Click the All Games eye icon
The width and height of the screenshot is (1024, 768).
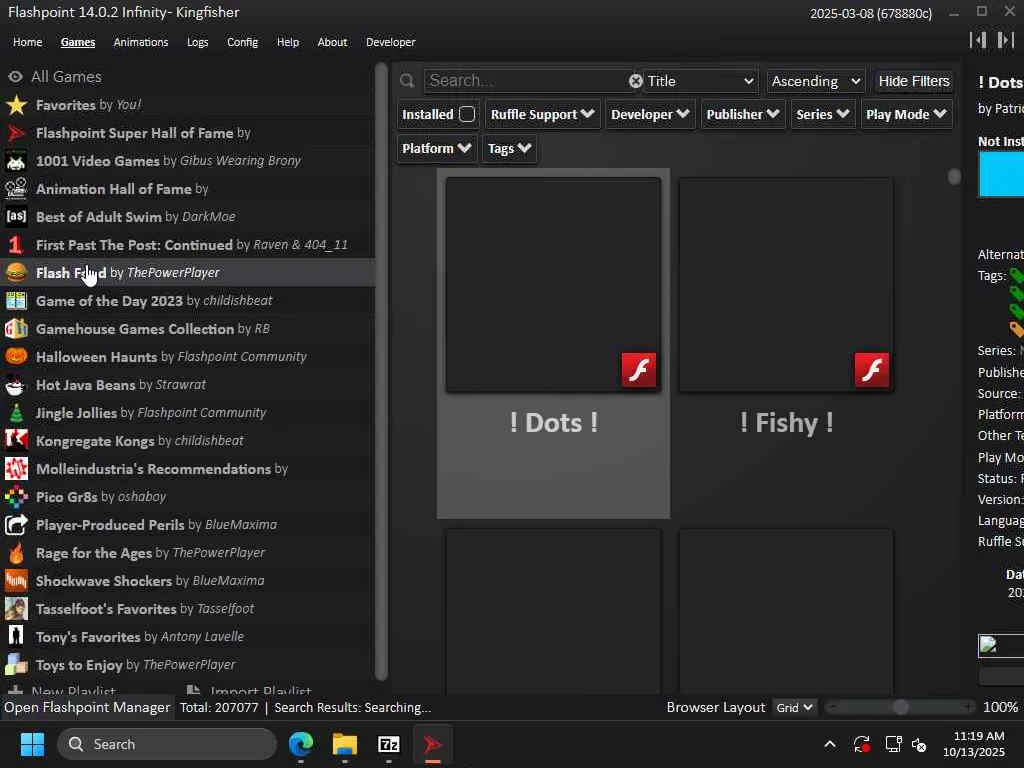coord(16,76)
